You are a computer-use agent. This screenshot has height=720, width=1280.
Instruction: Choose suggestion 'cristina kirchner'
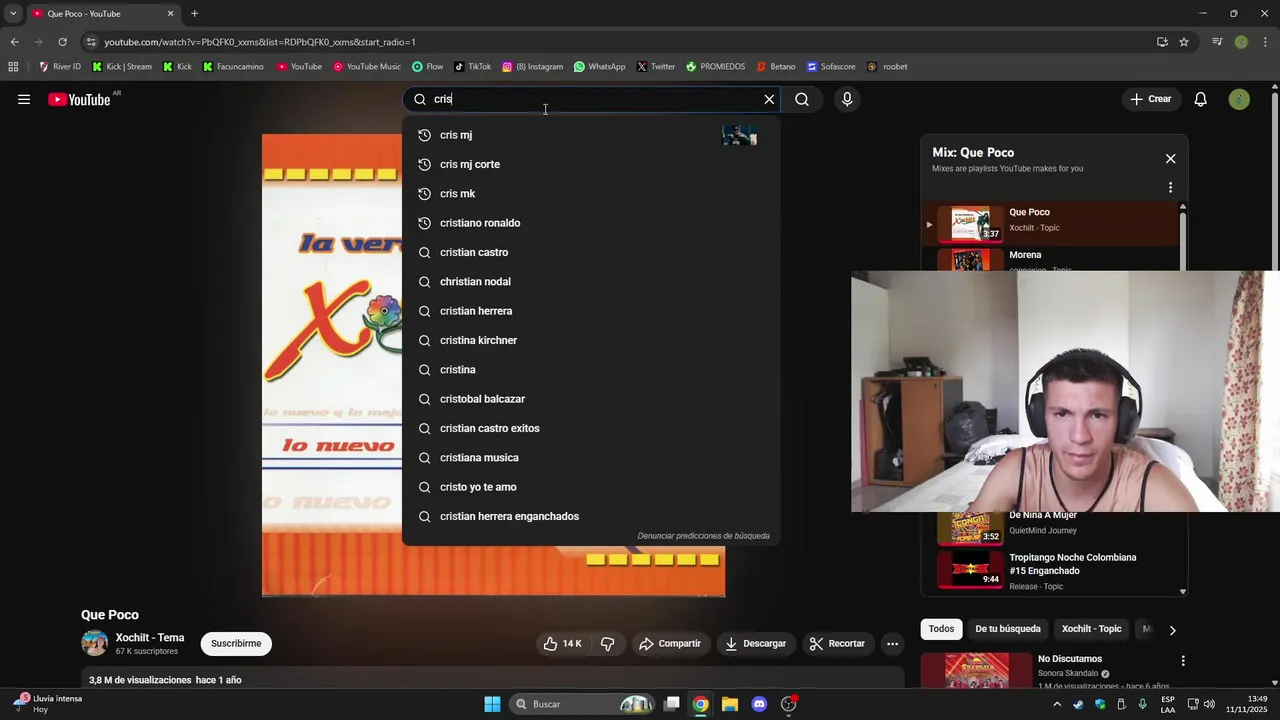591,340
